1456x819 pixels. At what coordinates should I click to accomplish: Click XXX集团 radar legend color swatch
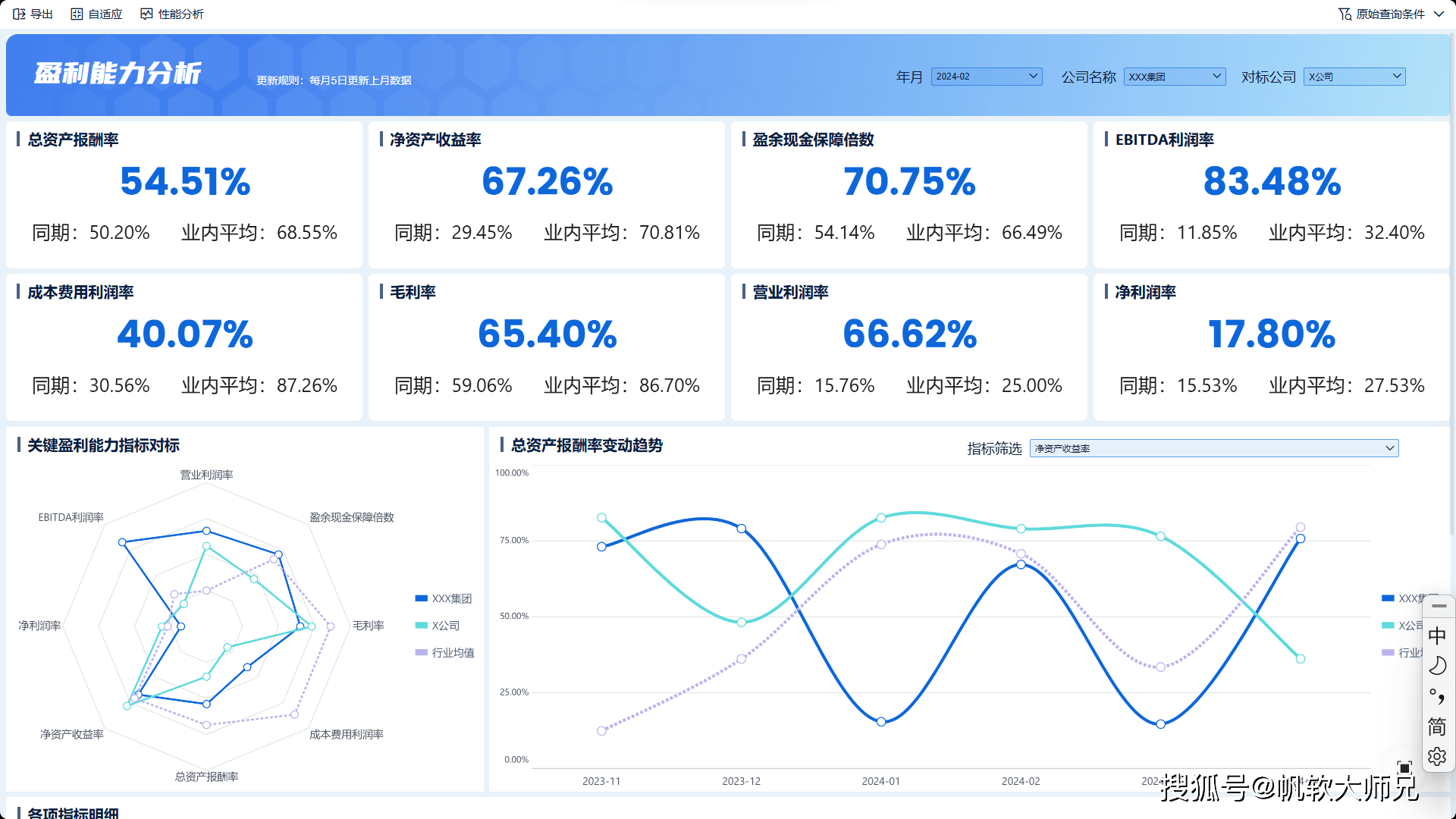[x=422, y=598]
